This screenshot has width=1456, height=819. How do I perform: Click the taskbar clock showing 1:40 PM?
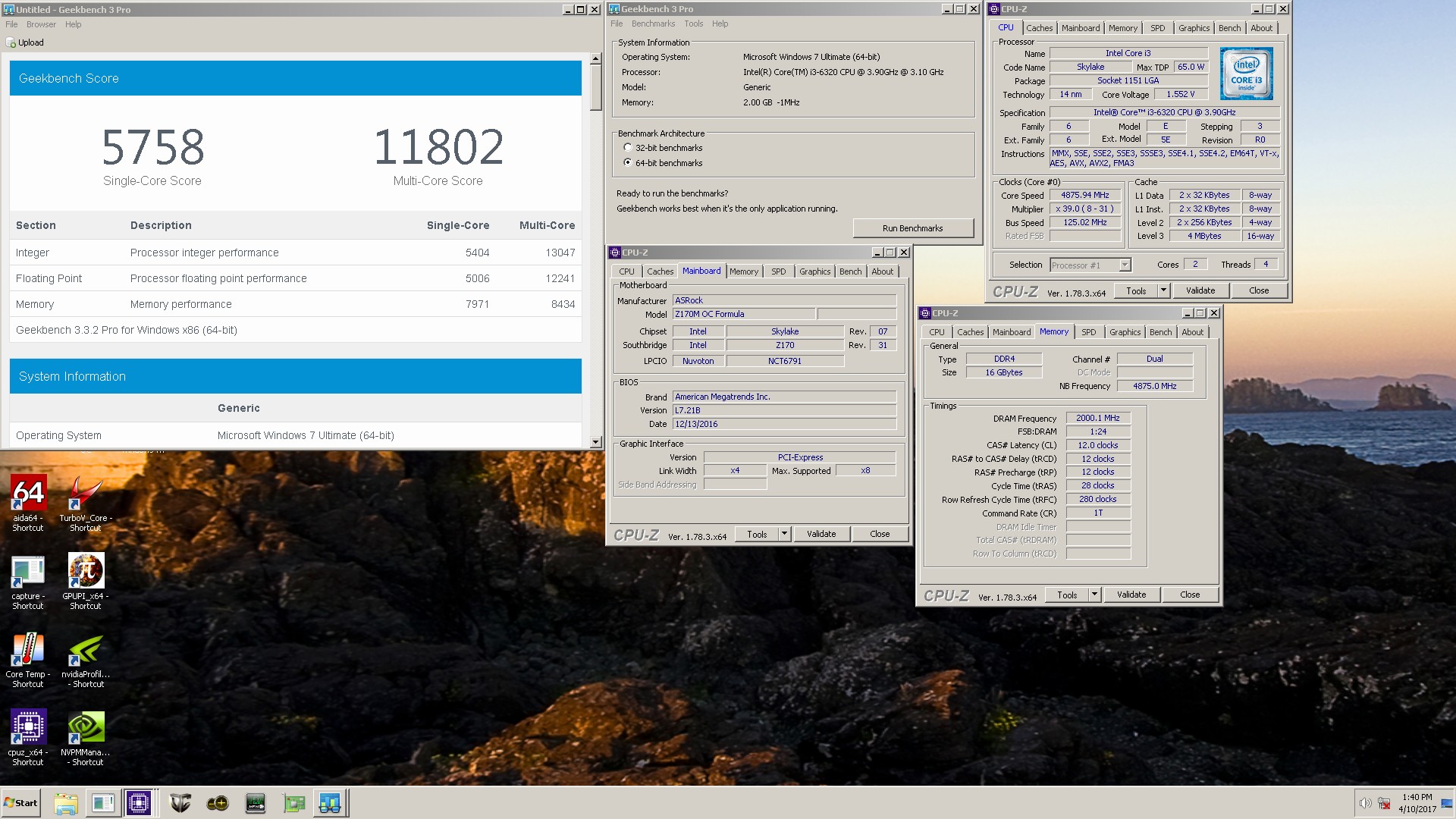[x=1417, y=803]
